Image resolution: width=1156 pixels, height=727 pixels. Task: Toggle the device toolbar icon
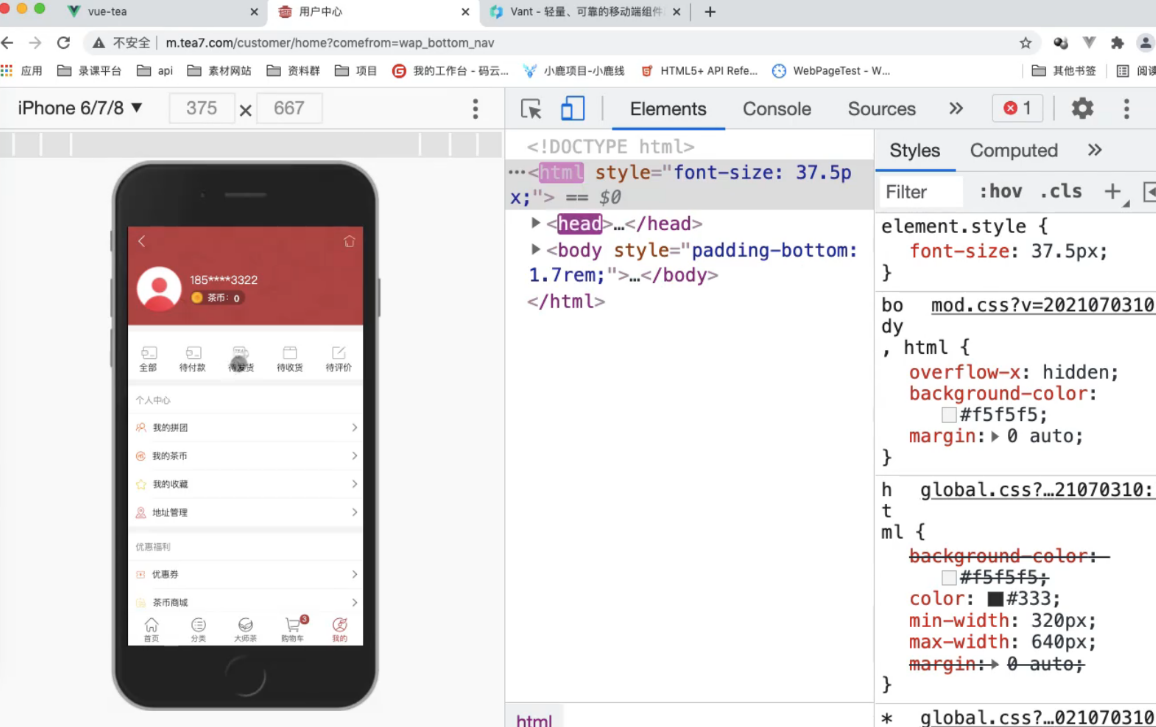coord(572,109)
